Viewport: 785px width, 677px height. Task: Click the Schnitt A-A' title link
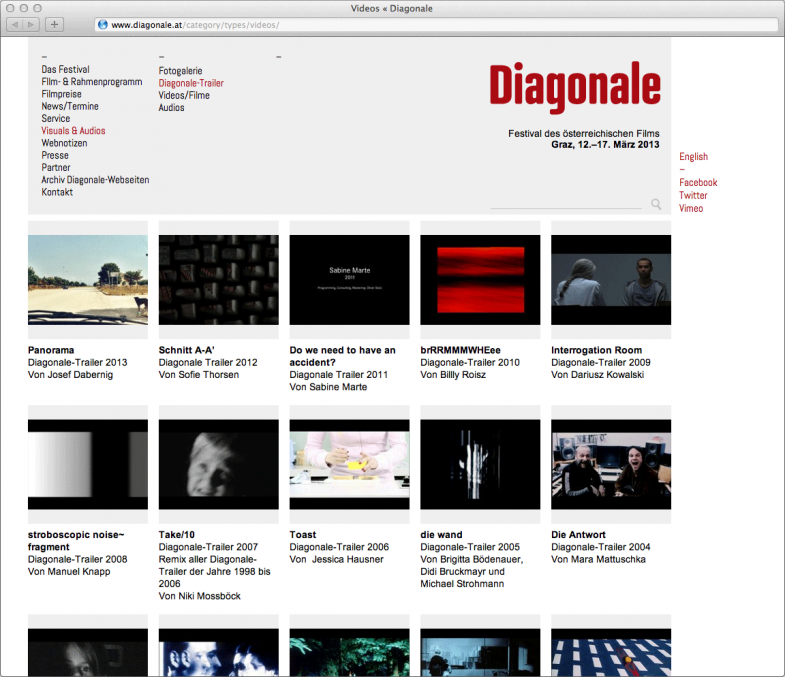click(186, 351)
